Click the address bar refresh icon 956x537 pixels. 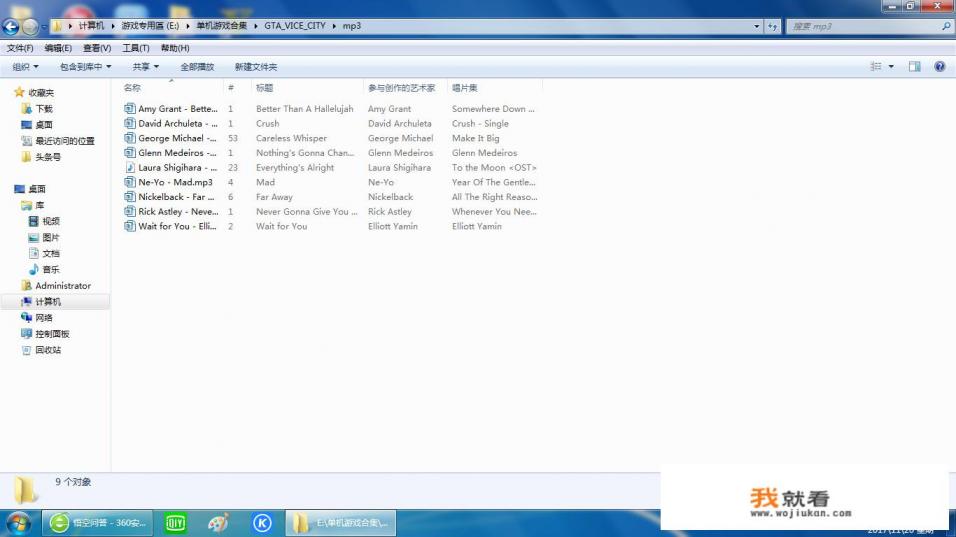[x=773, y=27]
